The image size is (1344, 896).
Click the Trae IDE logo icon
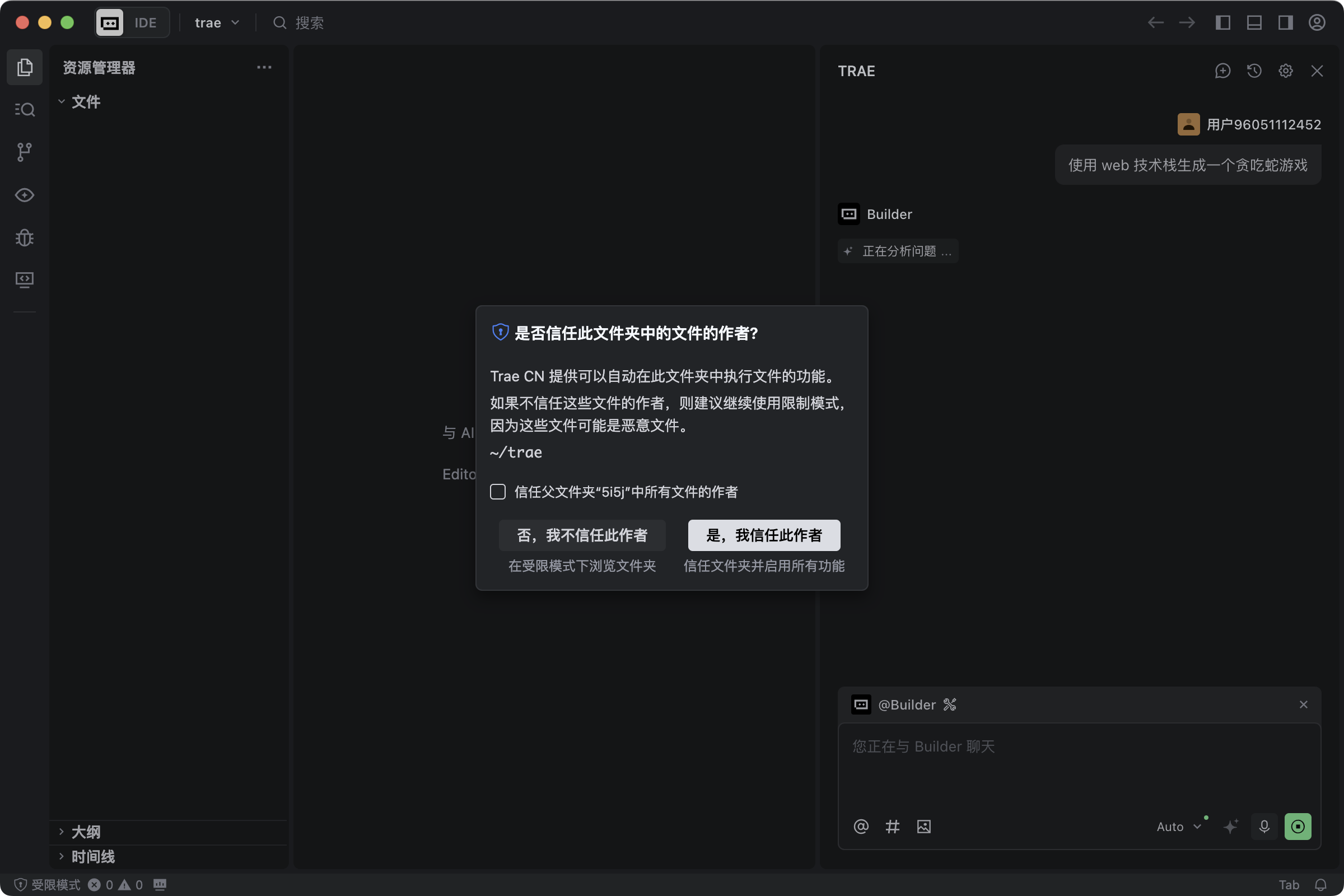tap(110, 23)
